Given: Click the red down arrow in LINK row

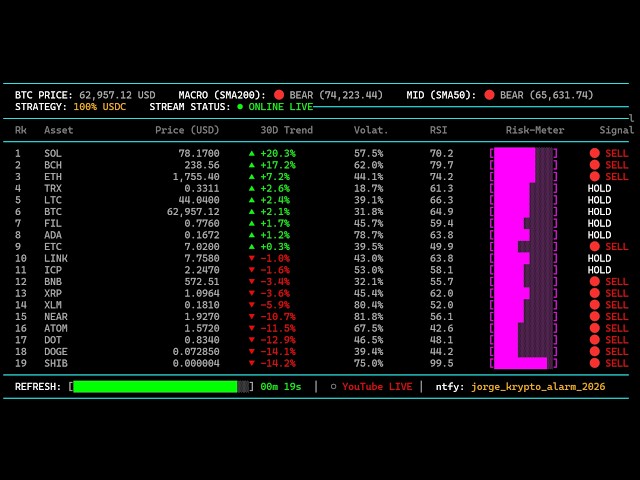Looking at the screenshot, I should coord(252,258).
